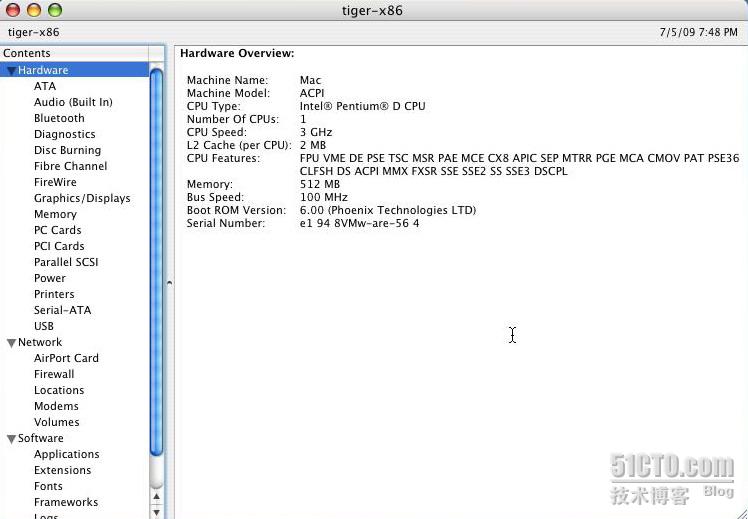Open PC Cards entry
748x519 pixels.
(57, 230)
